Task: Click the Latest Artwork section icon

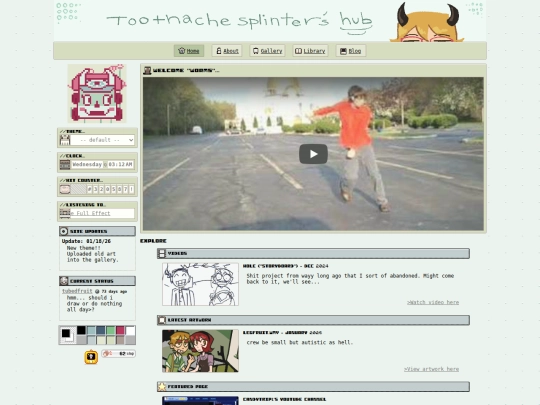Action: (162, 320)
